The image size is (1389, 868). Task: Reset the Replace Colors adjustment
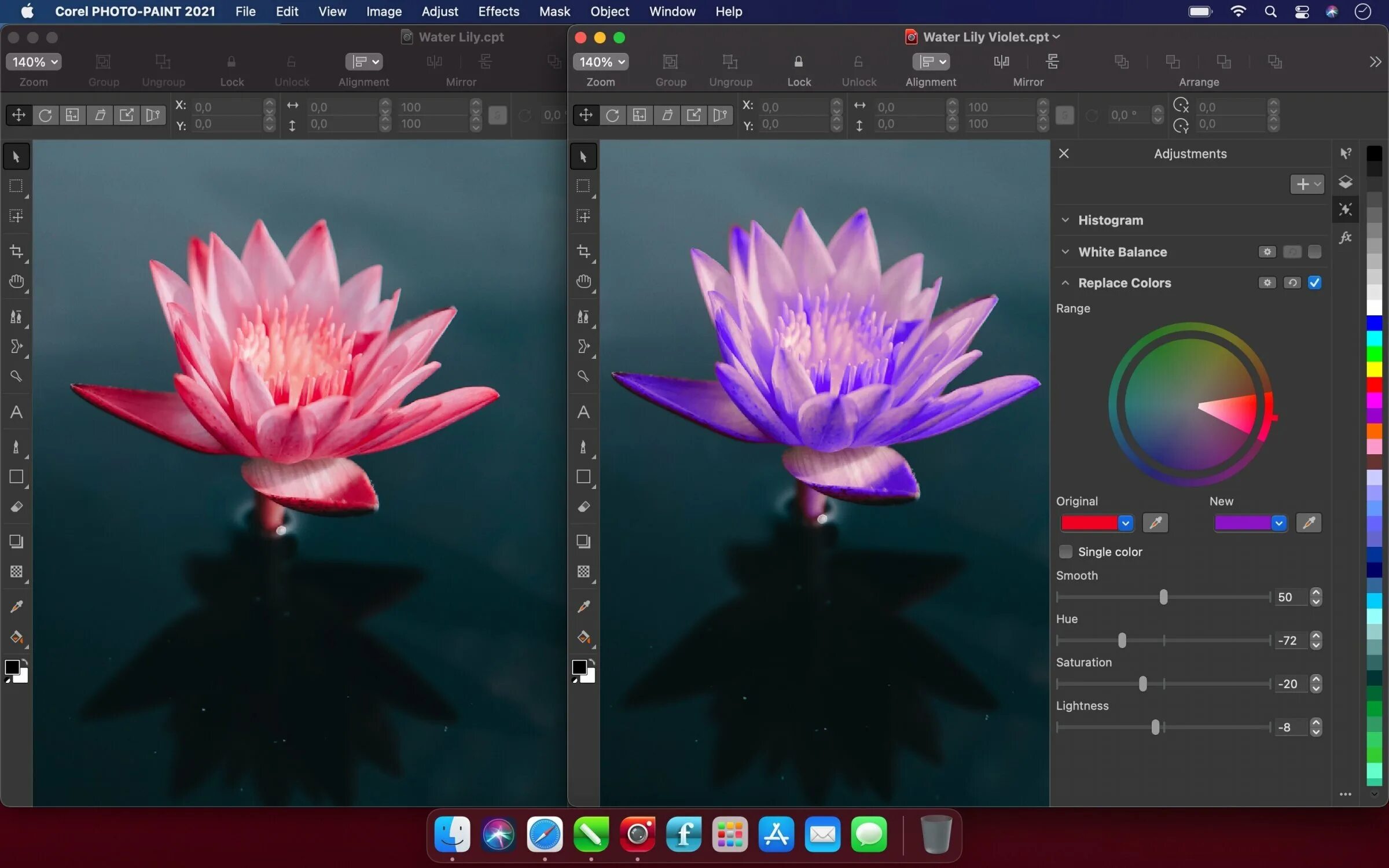pos(1292,282)
